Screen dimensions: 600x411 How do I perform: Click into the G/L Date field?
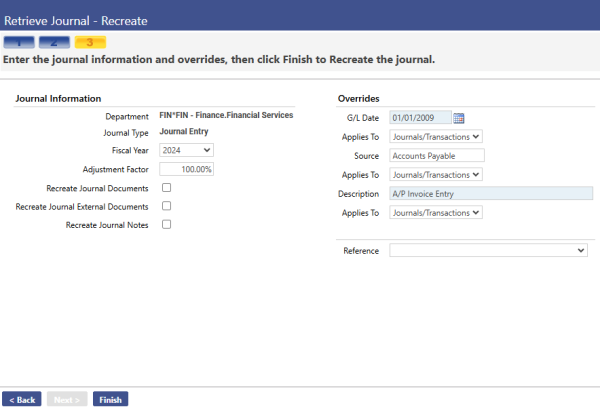tap(420, 117)
